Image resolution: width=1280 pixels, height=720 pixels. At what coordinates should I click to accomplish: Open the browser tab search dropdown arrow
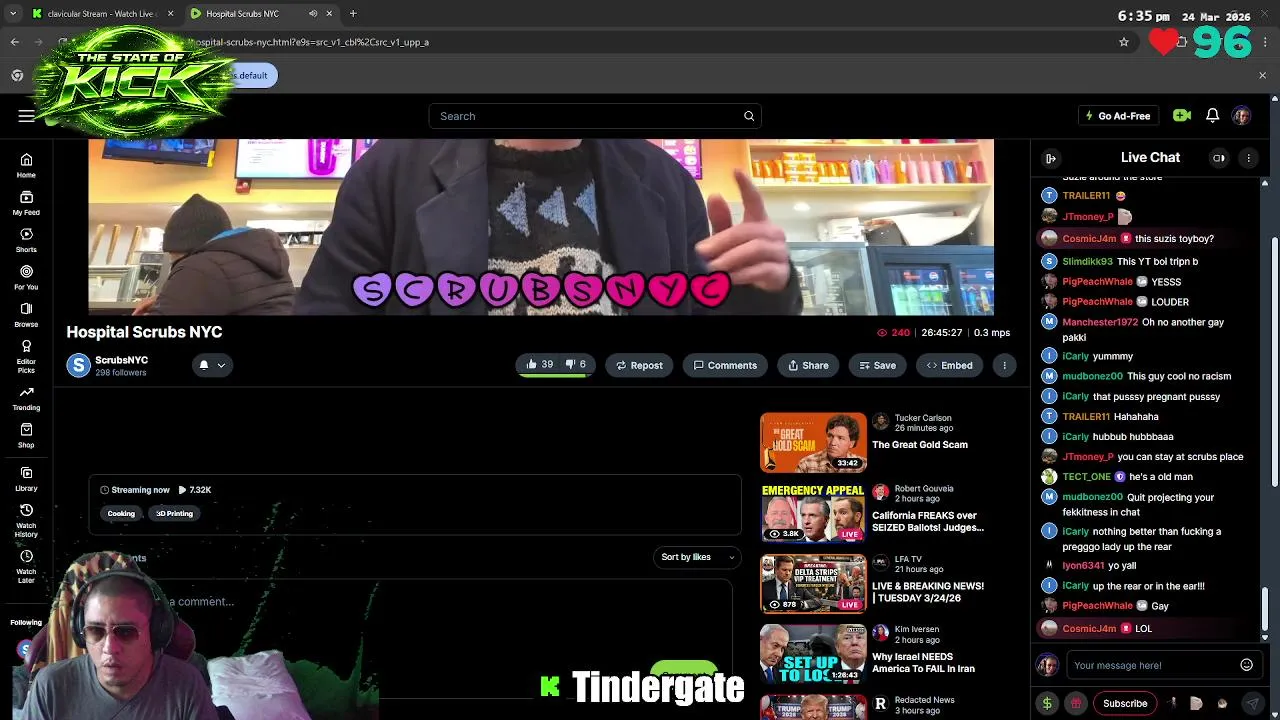[13, 13]
